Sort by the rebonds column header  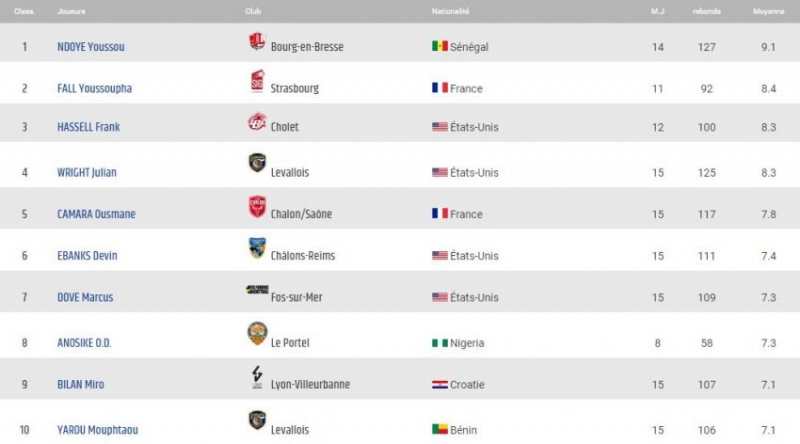(x=707, y=11)
